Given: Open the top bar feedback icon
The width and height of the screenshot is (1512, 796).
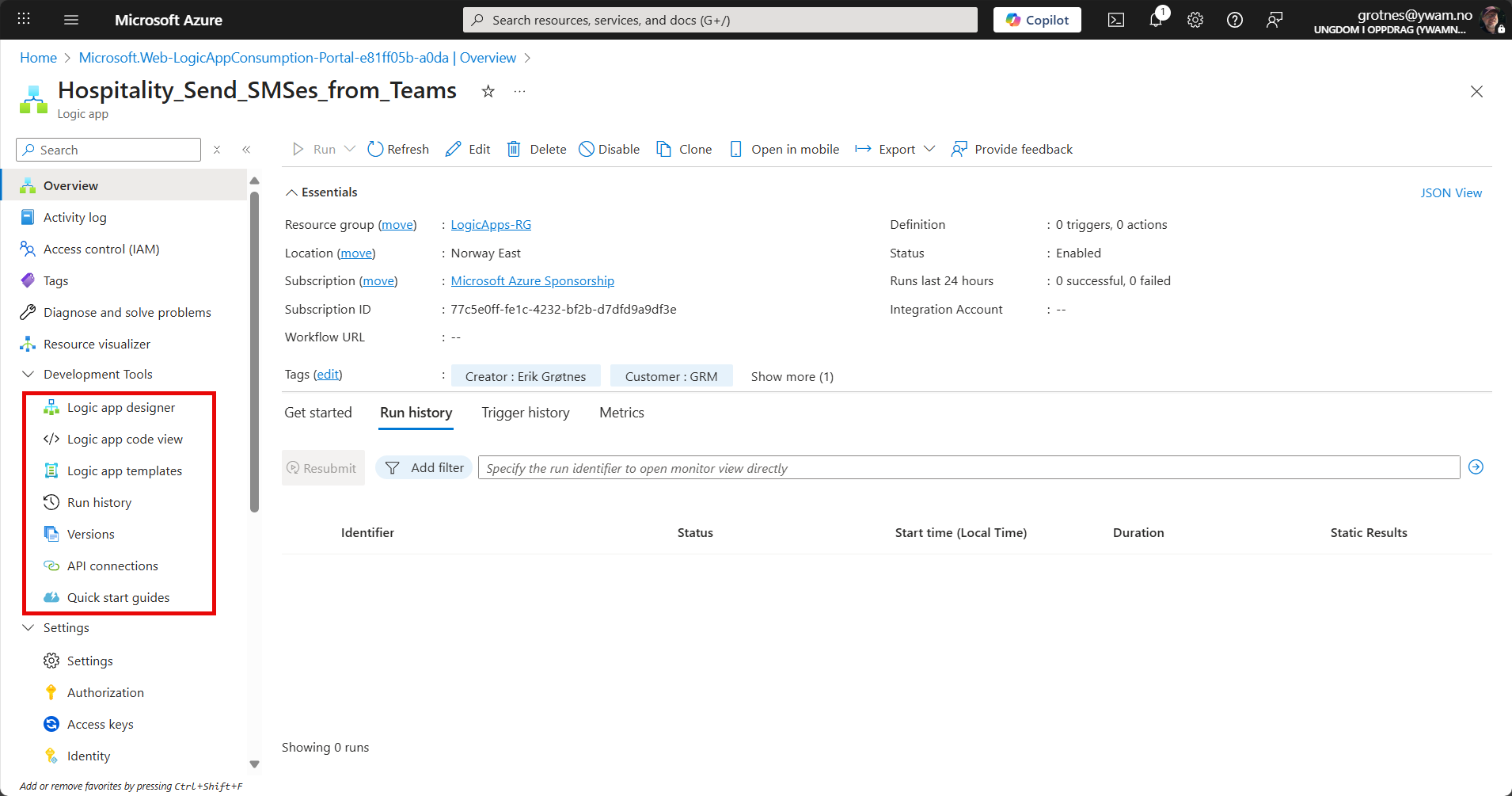Looking at the screenshot, I should (x=1275, y=20).
